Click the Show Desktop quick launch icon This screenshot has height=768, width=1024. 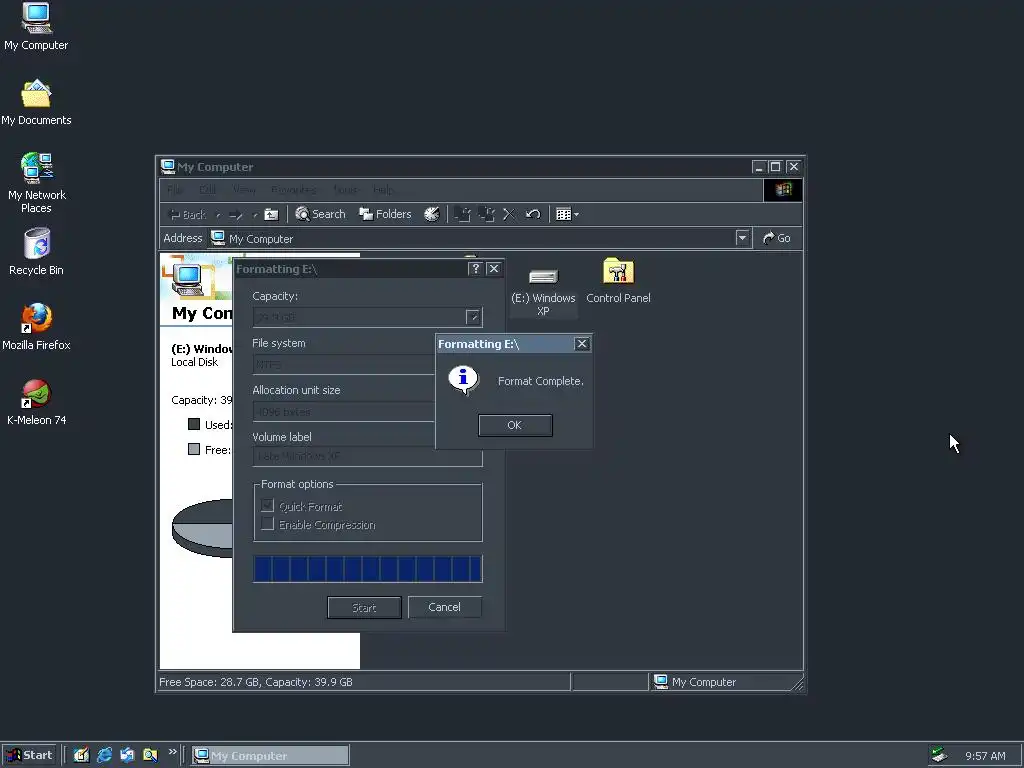pyautogui.click(x=81, y=755)
